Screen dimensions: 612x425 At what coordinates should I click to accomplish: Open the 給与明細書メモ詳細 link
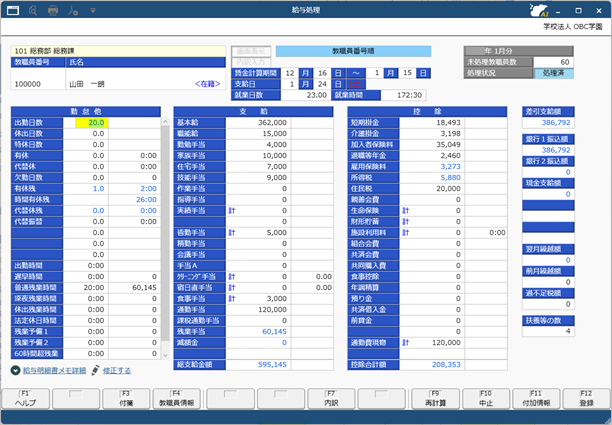[54, 370]
